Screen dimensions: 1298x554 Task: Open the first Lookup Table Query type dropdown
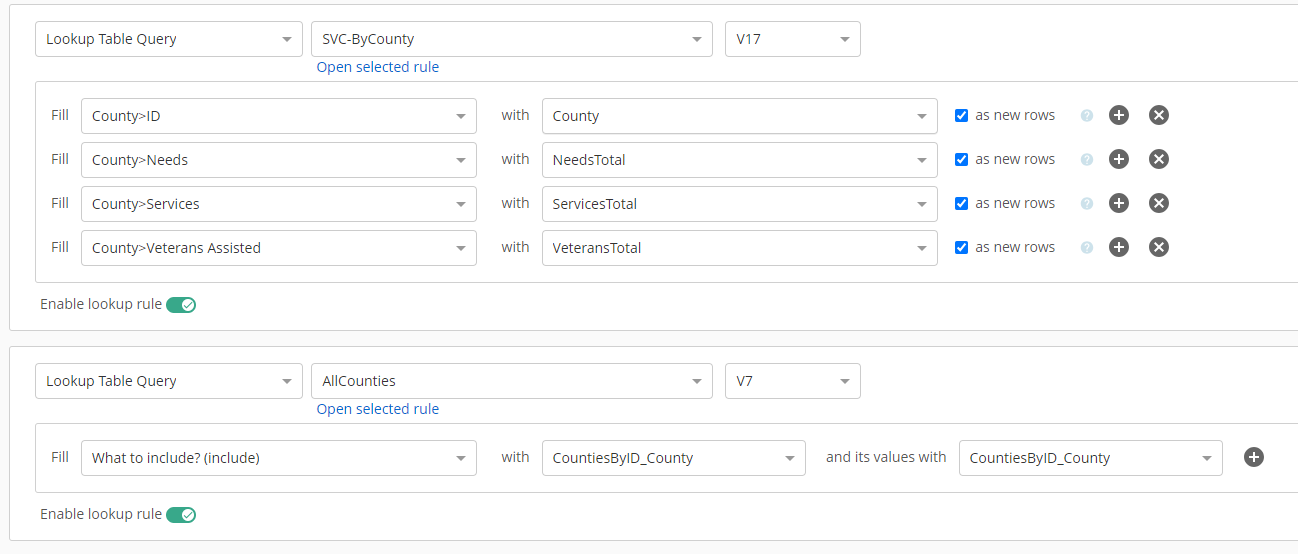169,39
